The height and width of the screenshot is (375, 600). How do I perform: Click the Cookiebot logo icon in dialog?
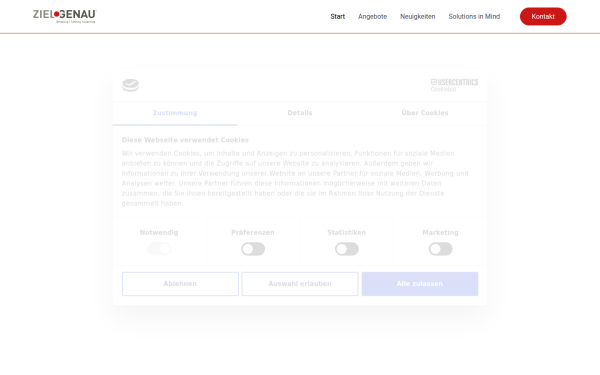[x=130, y=85]
